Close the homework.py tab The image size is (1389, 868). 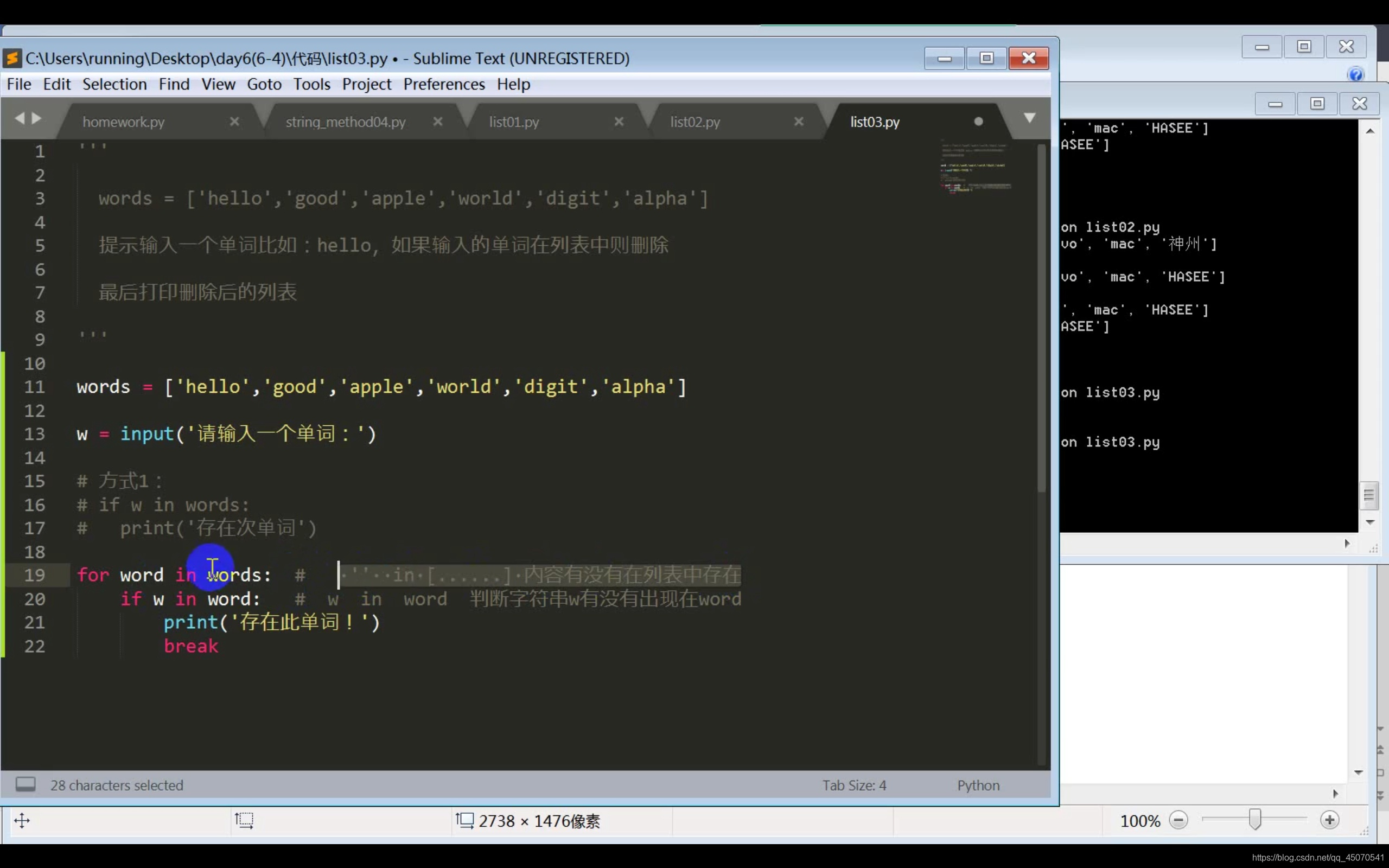[x=234, y=121]
